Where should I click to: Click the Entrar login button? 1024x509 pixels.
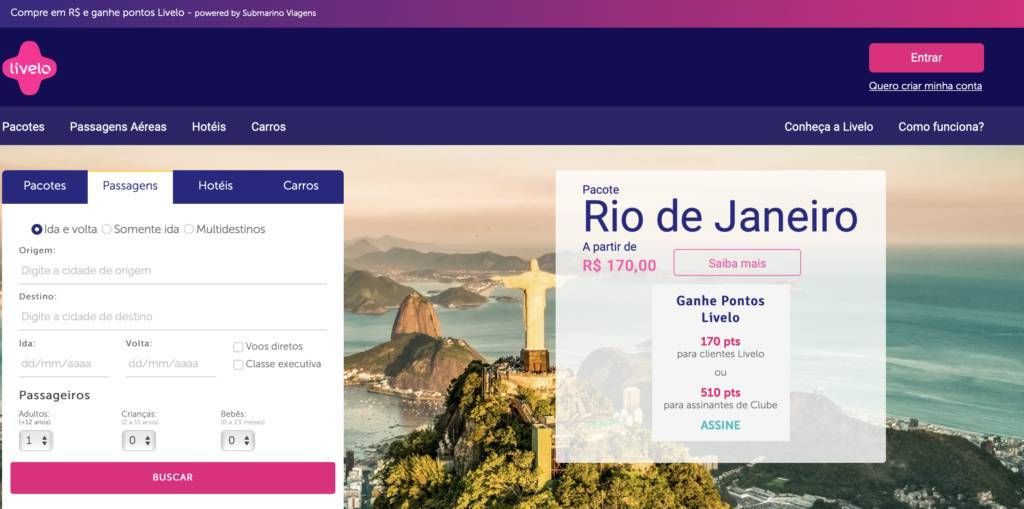pos(926,58)
